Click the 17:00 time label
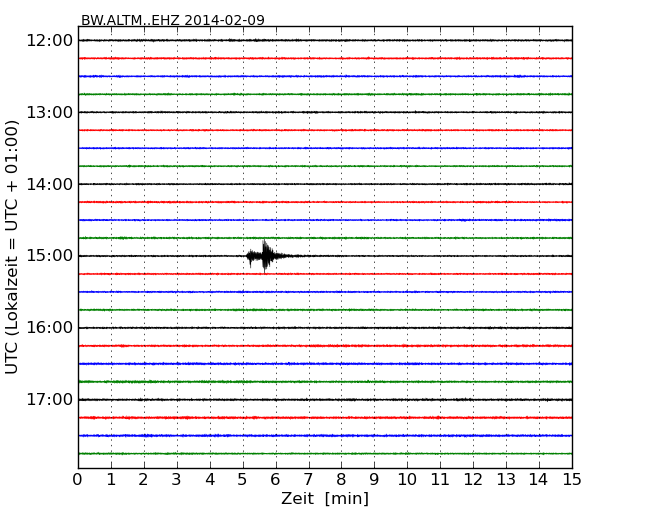This screenshot has width=650, height=520. 49,400
